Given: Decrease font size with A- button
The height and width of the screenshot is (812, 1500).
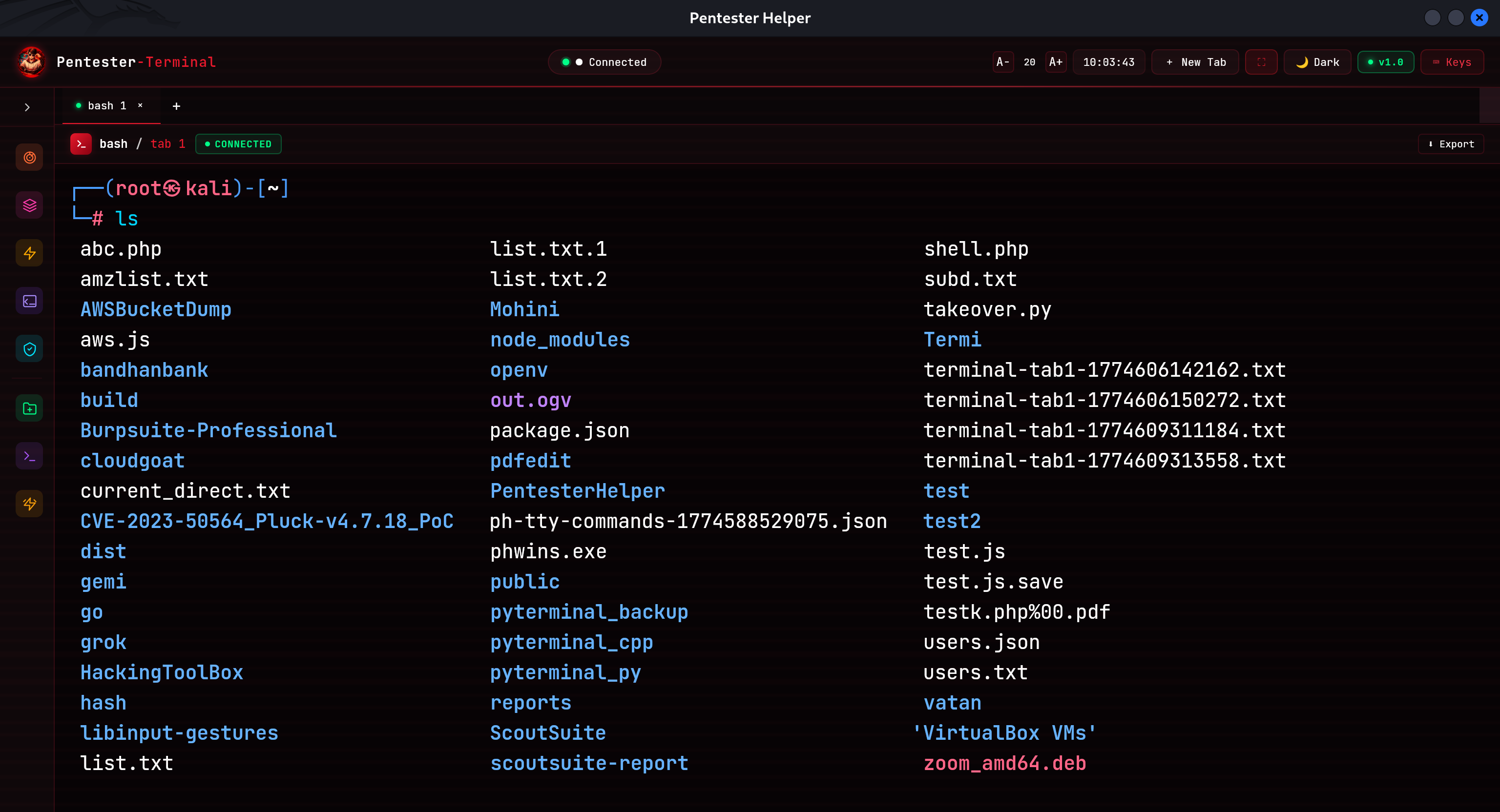Looking at the screenshot, I should (x=1003, y=62).
